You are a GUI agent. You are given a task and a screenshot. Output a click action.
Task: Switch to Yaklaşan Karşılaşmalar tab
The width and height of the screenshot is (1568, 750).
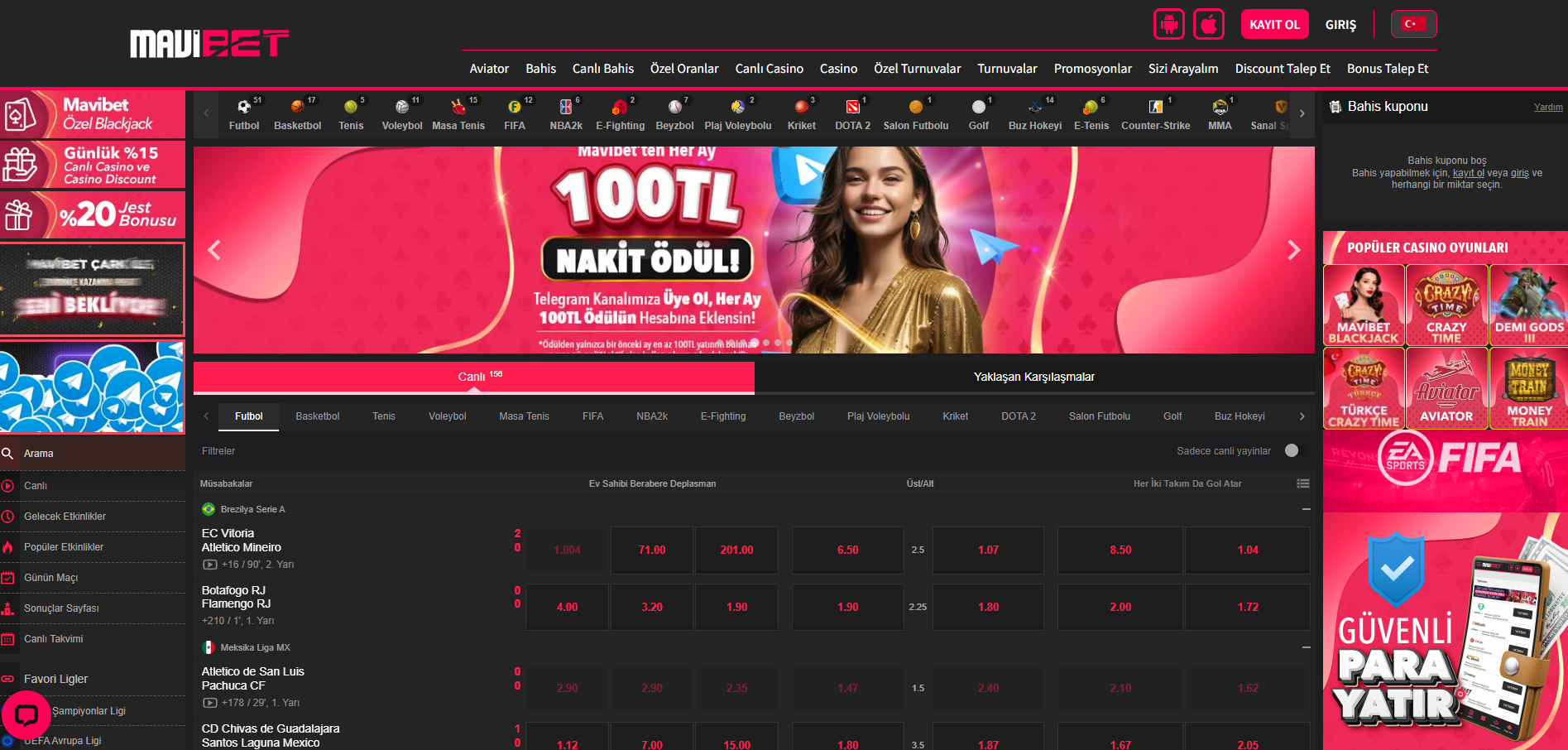pyautogui.click(x=1033, y=377)
